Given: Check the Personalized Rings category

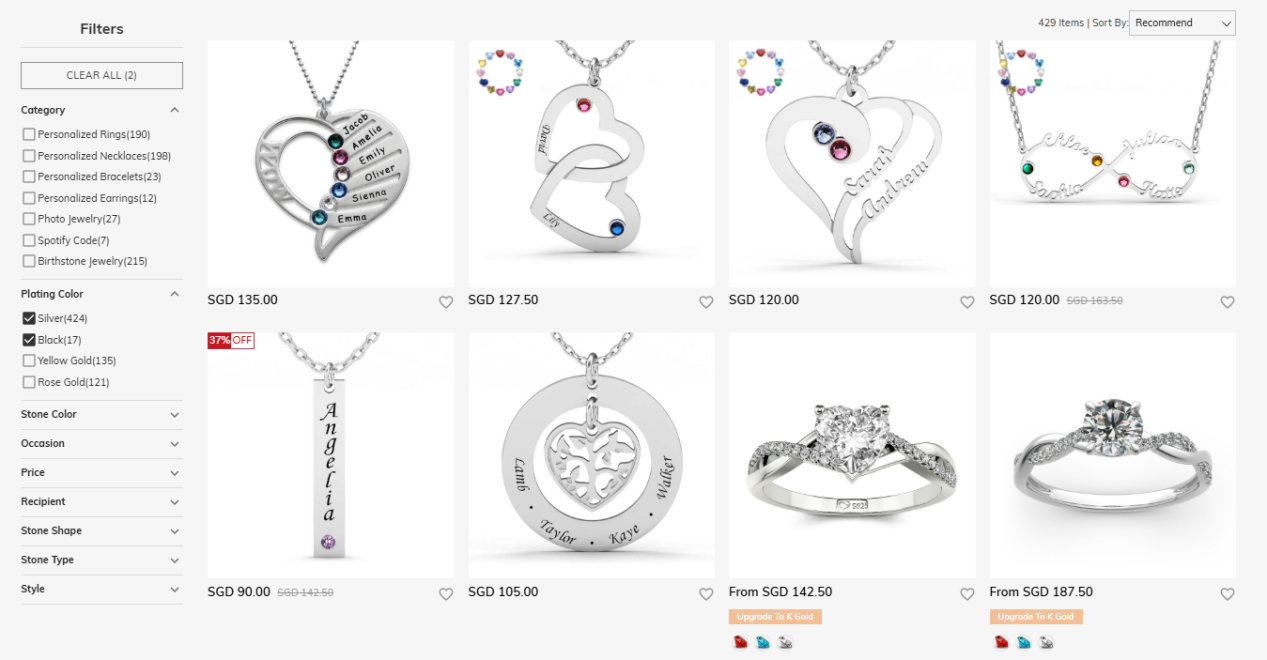Looking at the screenshot, I should (29, 135).
